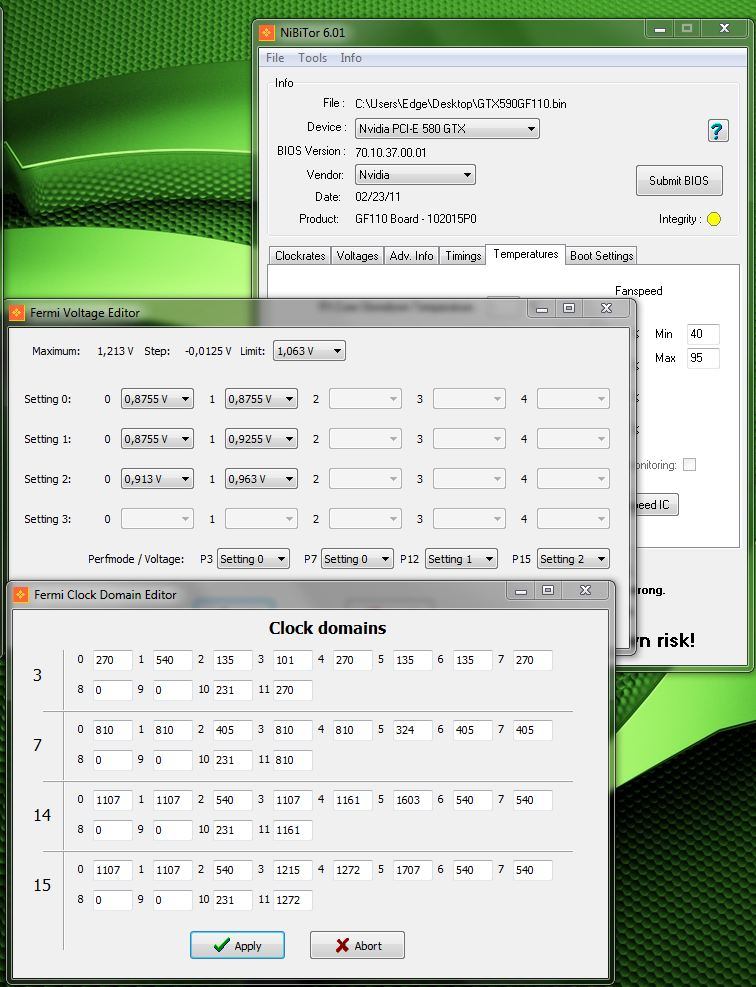Click perf level 3 domain 0 field
This screenshot has height=987, width=756.
click(113, 660)
